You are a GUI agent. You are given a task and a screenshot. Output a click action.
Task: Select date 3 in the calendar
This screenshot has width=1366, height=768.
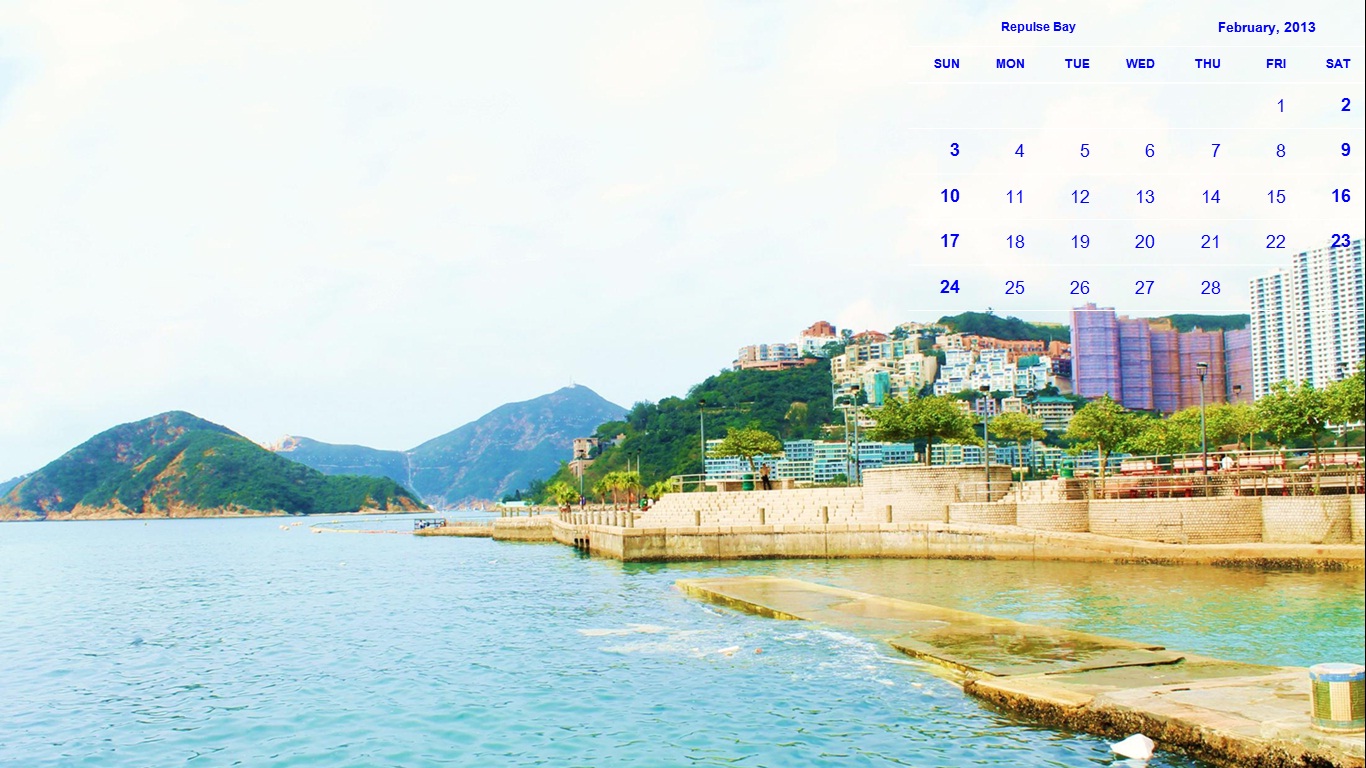[954, 150]
